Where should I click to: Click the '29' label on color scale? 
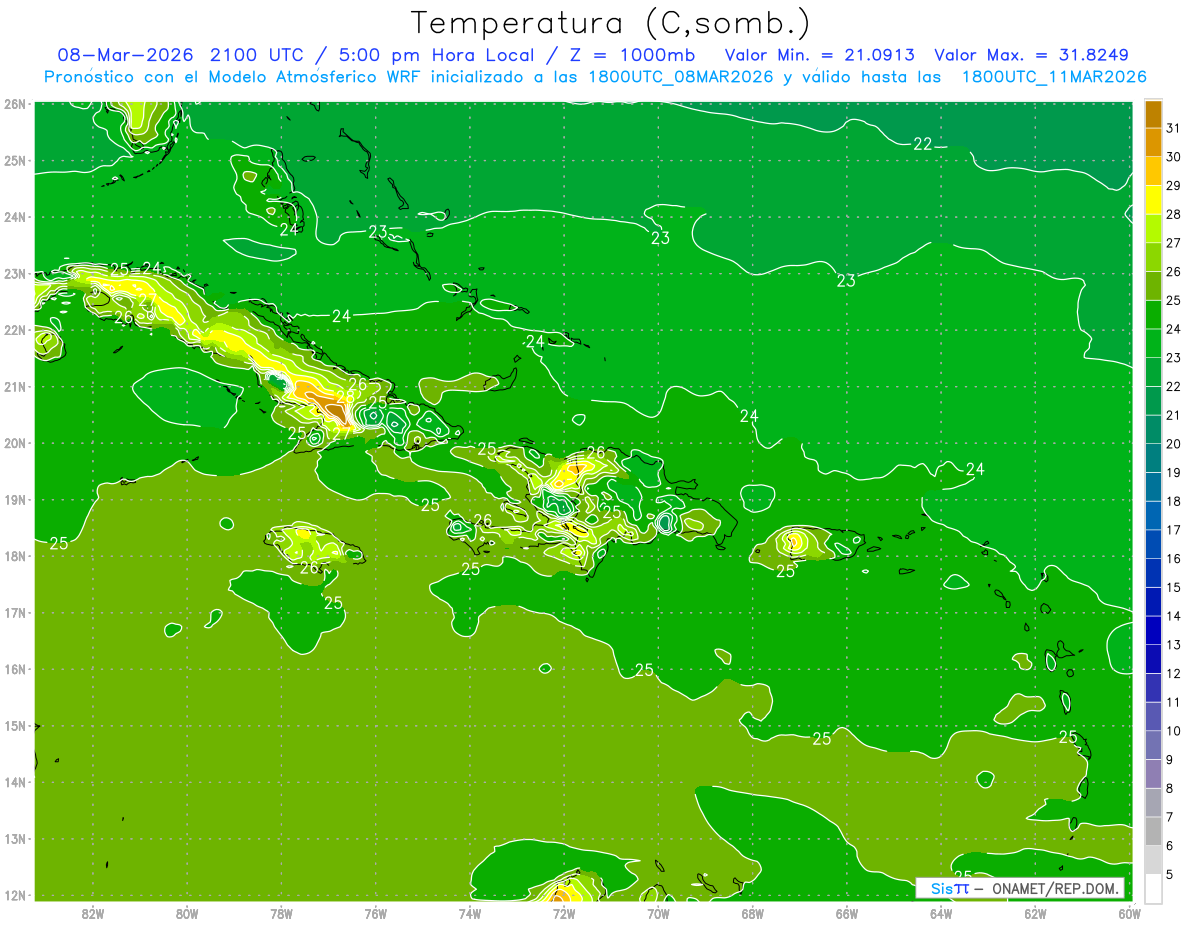click(x=1173, y=185)
